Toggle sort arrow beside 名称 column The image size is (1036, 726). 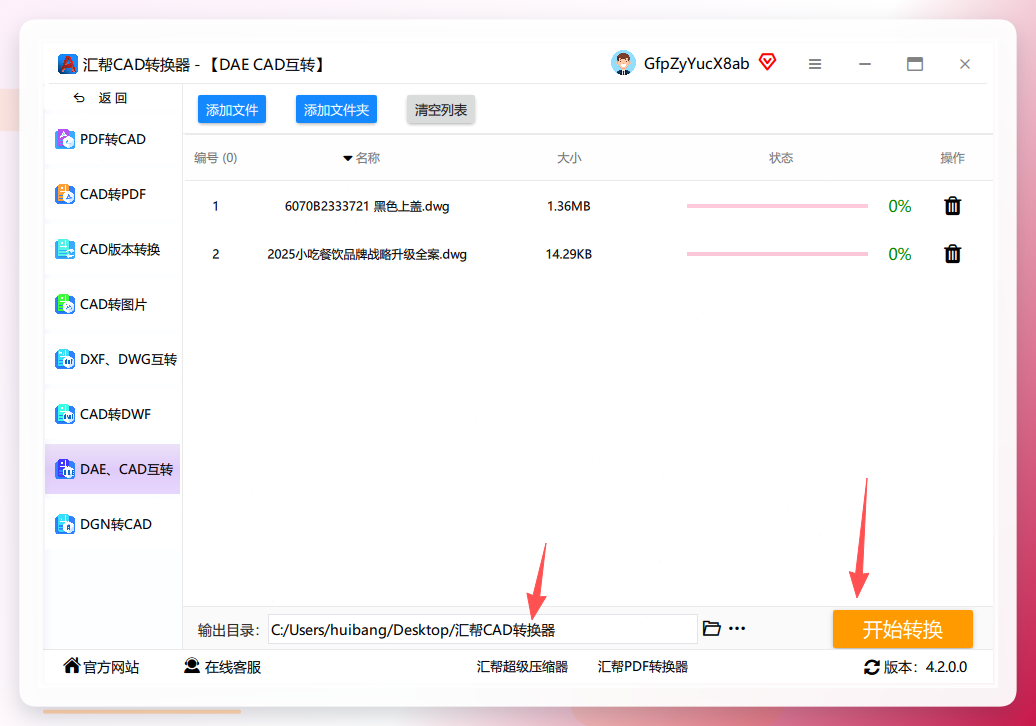pyautogui.click(x=348, y=158)
